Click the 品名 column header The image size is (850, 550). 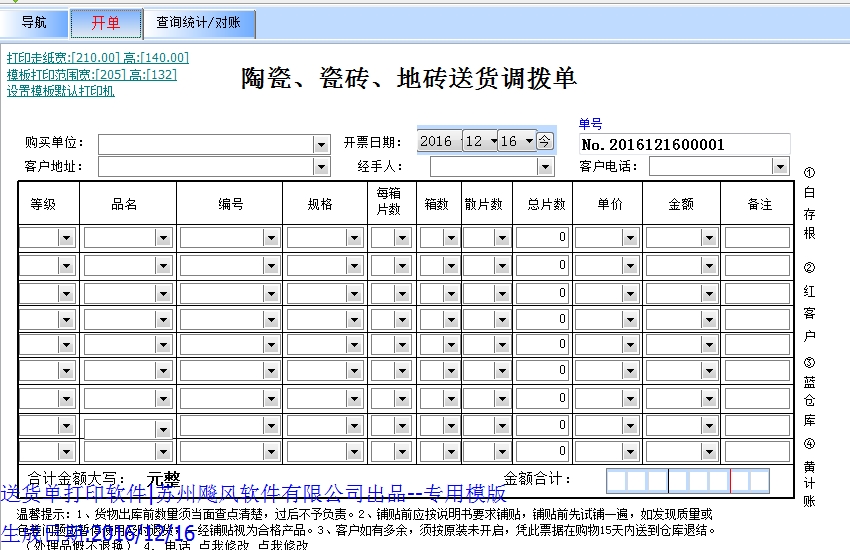click(x=124, y=204)
